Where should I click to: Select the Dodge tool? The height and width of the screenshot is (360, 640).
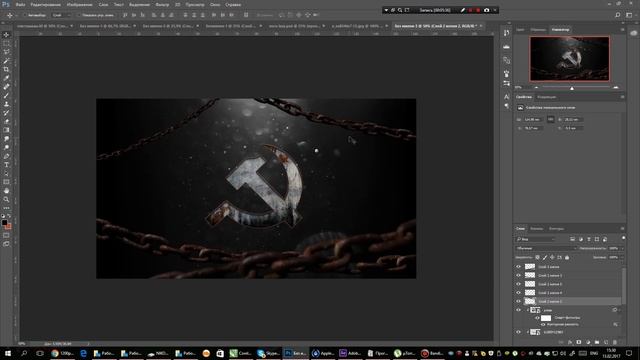click(x=6, y=147)
